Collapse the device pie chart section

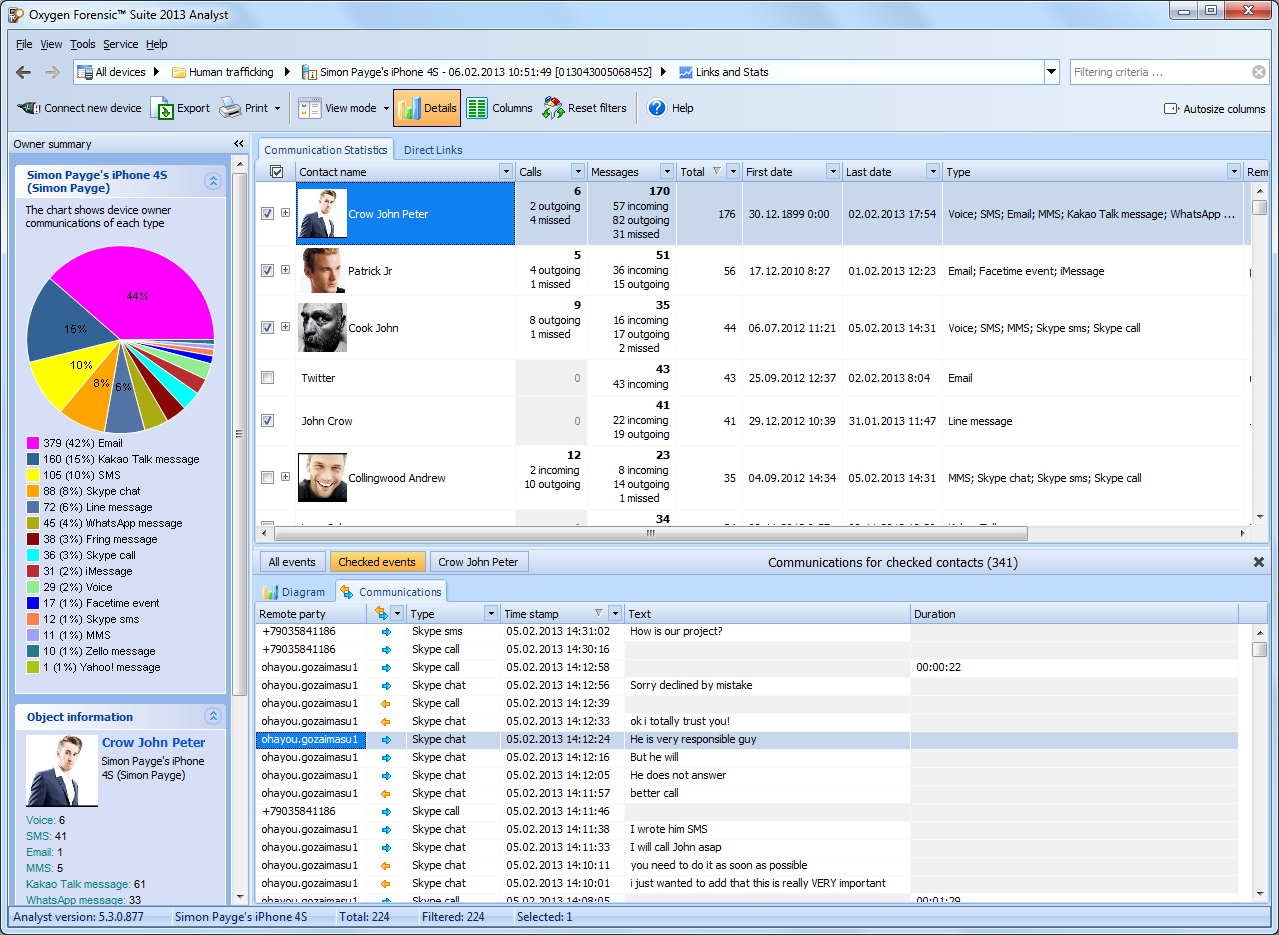(213, 181)
